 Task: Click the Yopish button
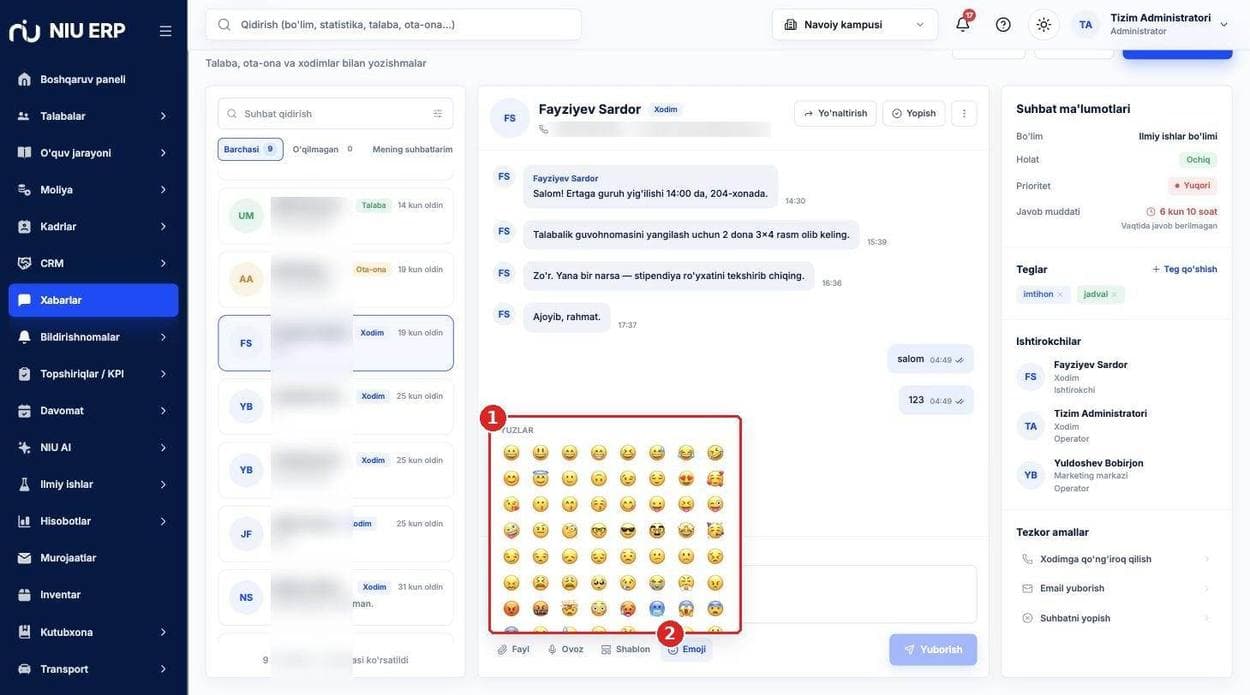[x=913, y=113]
